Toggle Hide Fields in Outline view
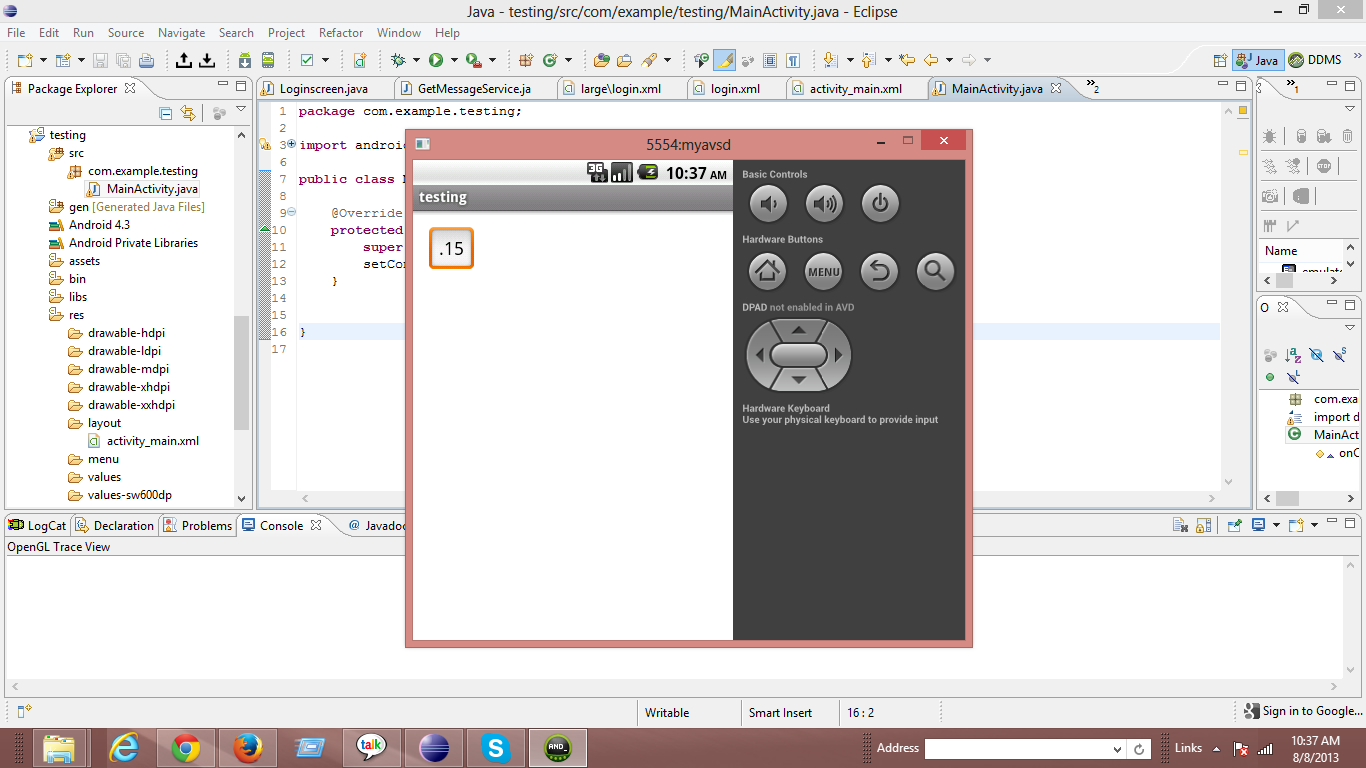 click(1316, 355)
